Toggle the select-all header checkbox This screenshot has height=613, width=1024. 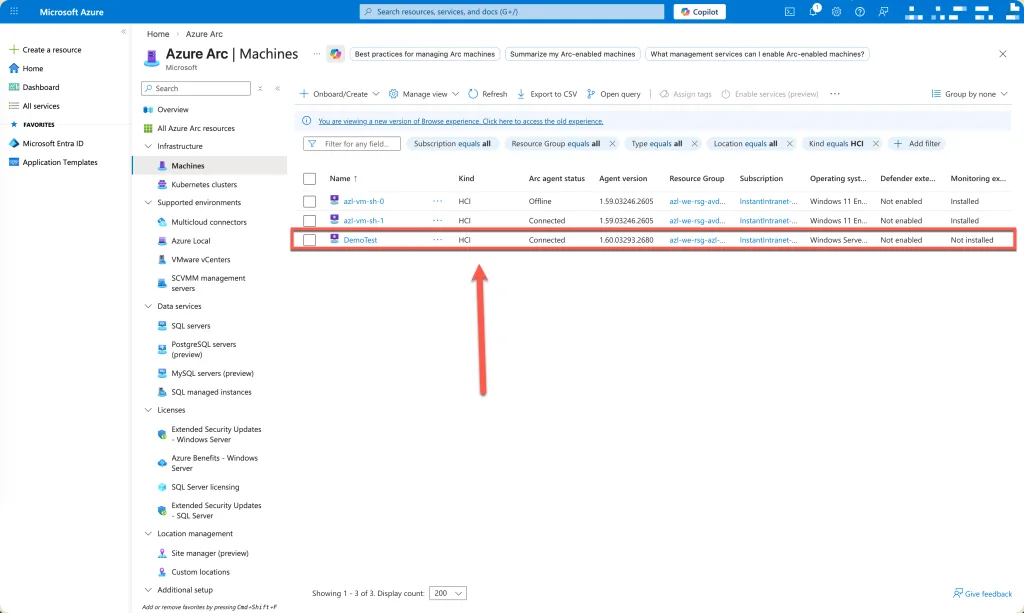point(310,178)
